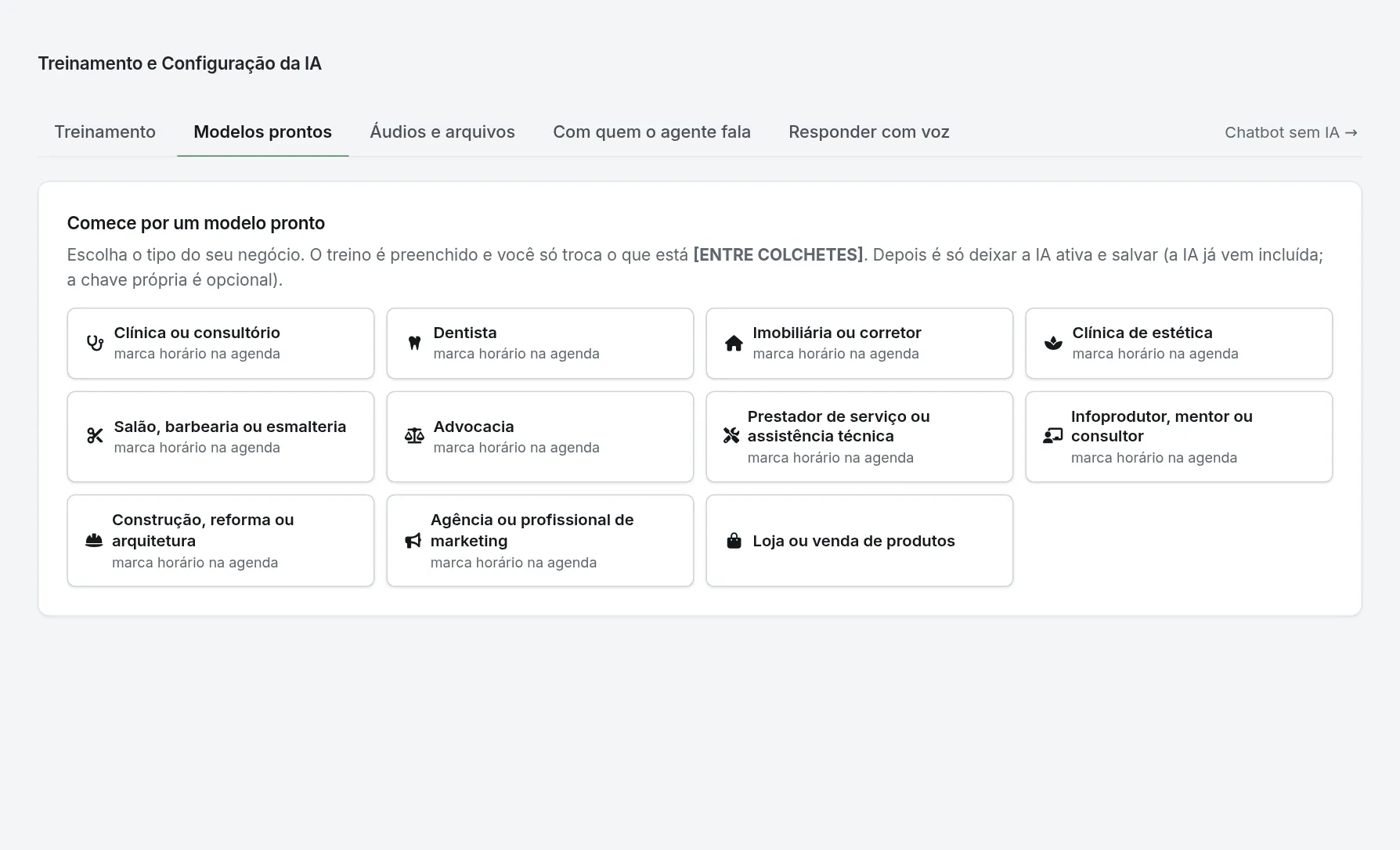
Task: Go to Com quem o agente fala tab
Action: click(x=652, y=131)
